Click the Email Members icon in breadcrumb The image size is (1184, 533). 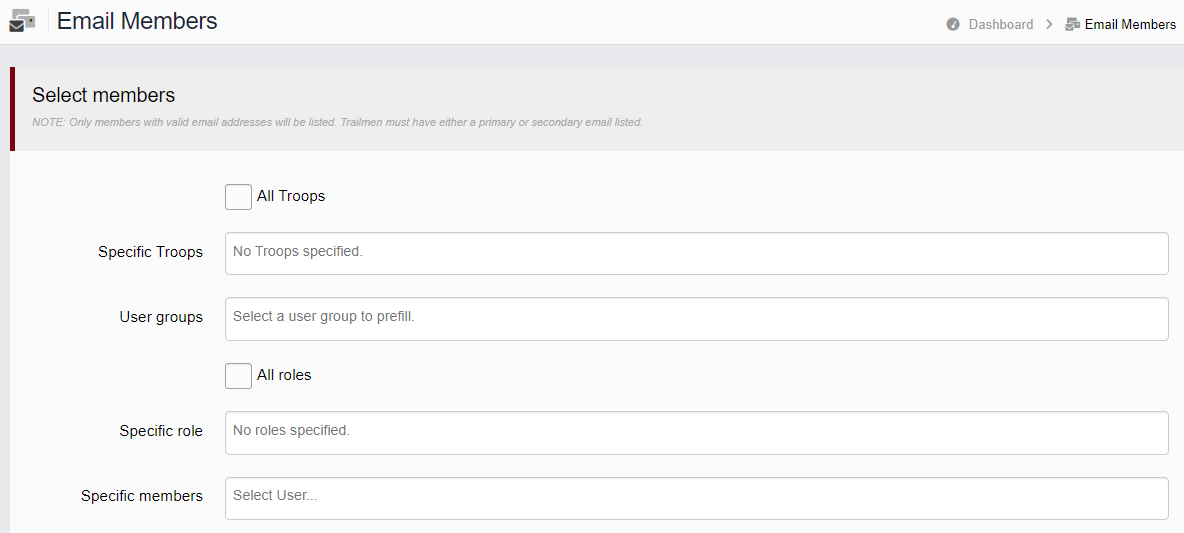[1072, 24]
